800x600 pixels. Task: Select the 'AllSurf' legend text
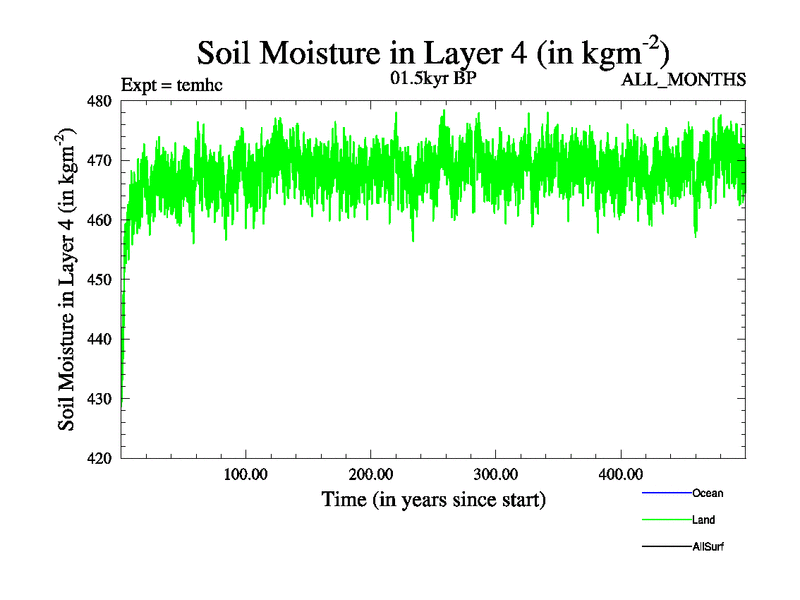tap(709, 547)
